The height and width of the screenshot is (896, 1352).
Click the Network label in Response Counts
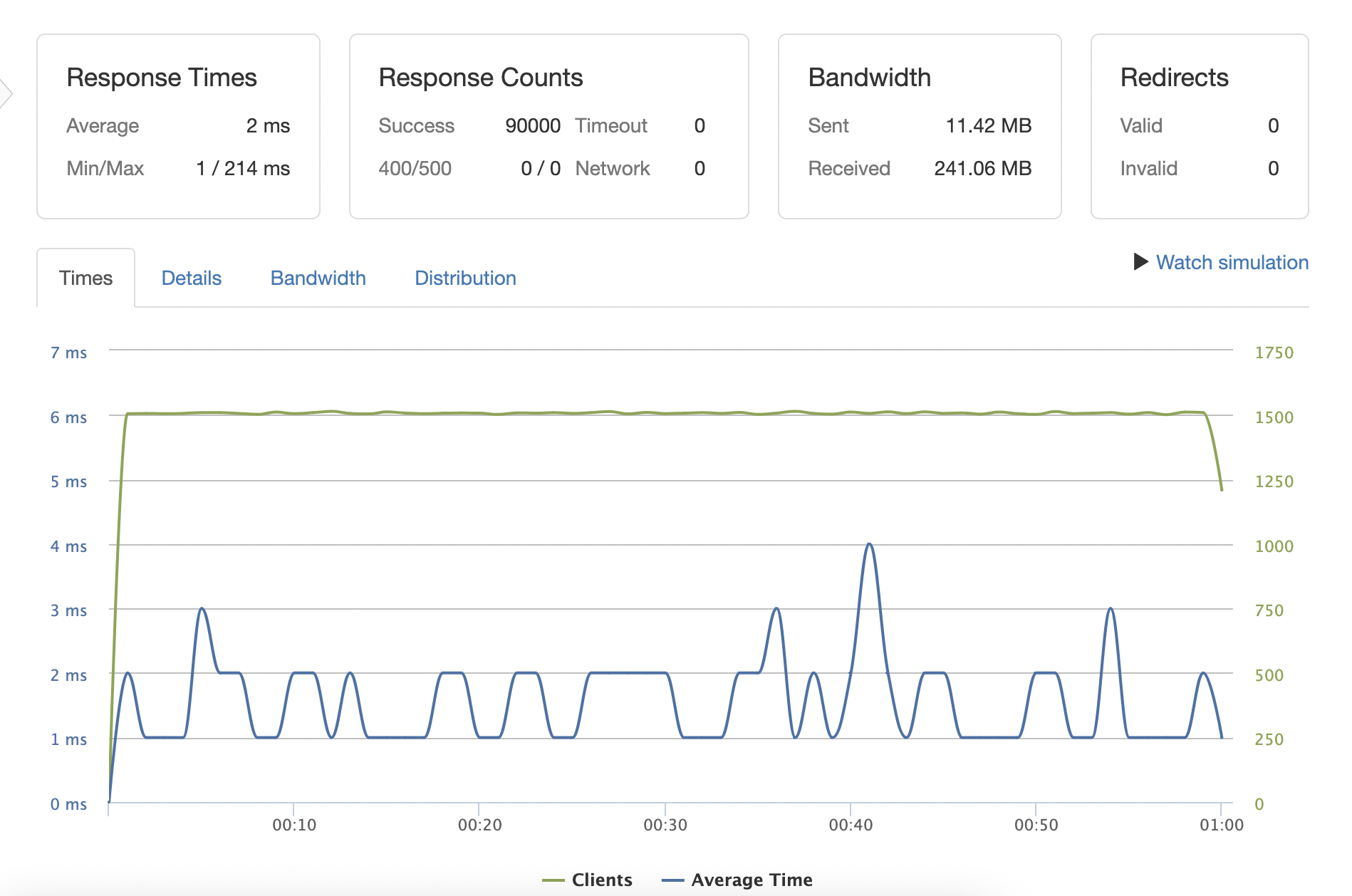tap(613, 169)
